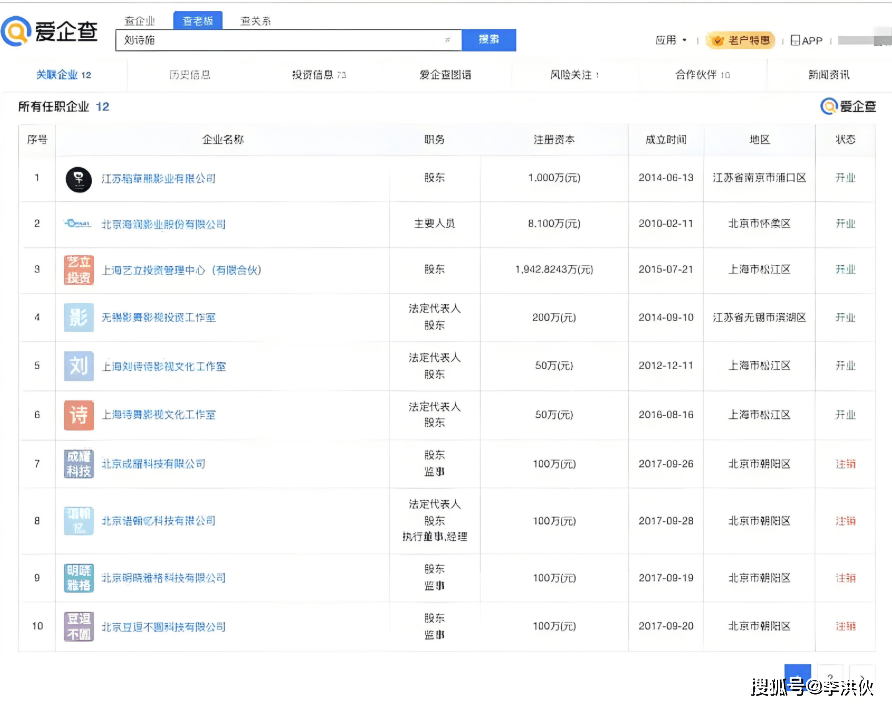Open 北京成耀科技有限公司 link
This screenshot has width=892, height=706.
(154, 464)
